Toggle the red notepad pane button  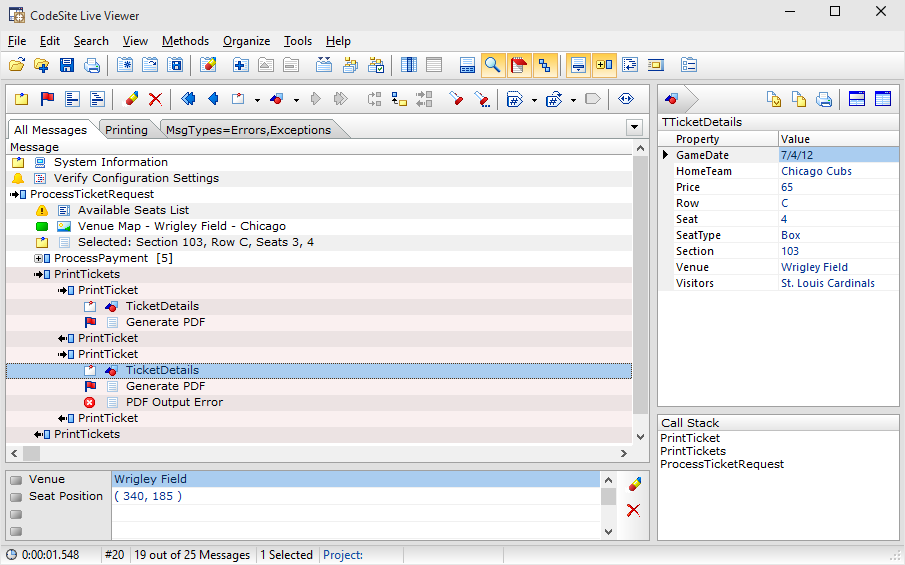click(518, 65)
